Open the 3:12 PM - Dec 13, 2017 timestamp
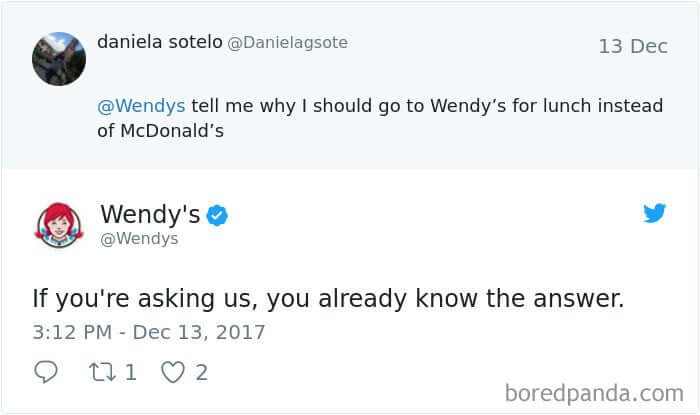 click(x=148, y=331)
